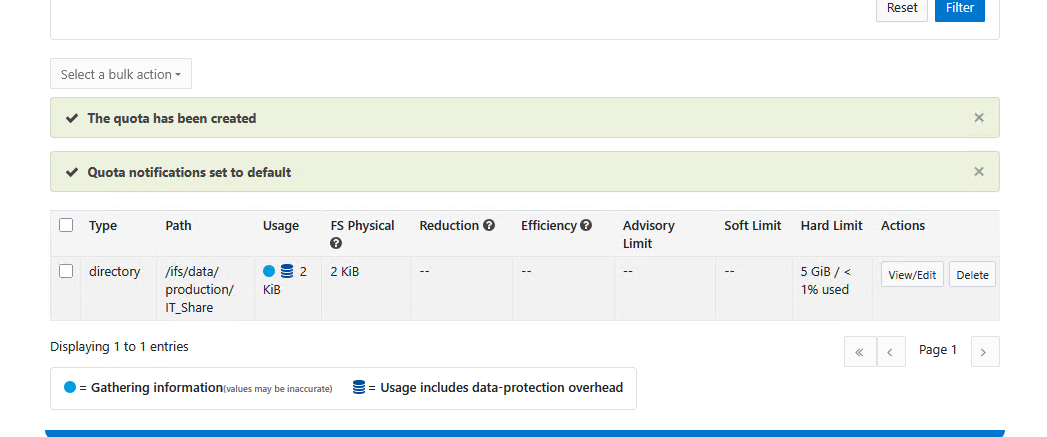The image size is (1047, 437).
Task: Delete the IT_Share directory quota
Action: pyautogui.click(x=972, y=275)
